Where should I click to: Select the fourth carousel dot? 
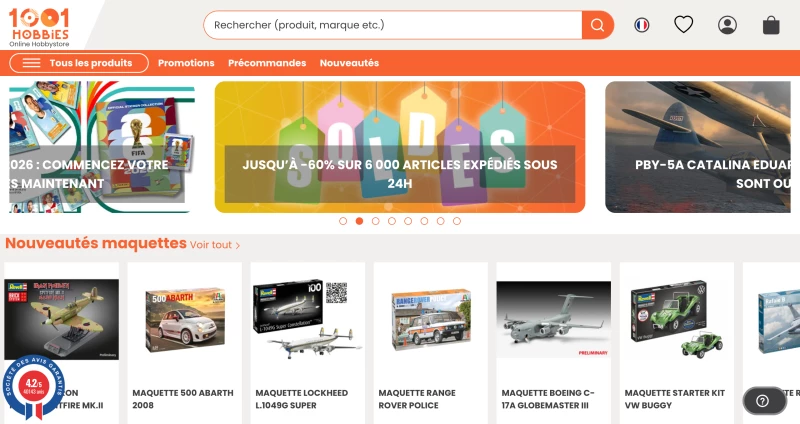(392, 221)
